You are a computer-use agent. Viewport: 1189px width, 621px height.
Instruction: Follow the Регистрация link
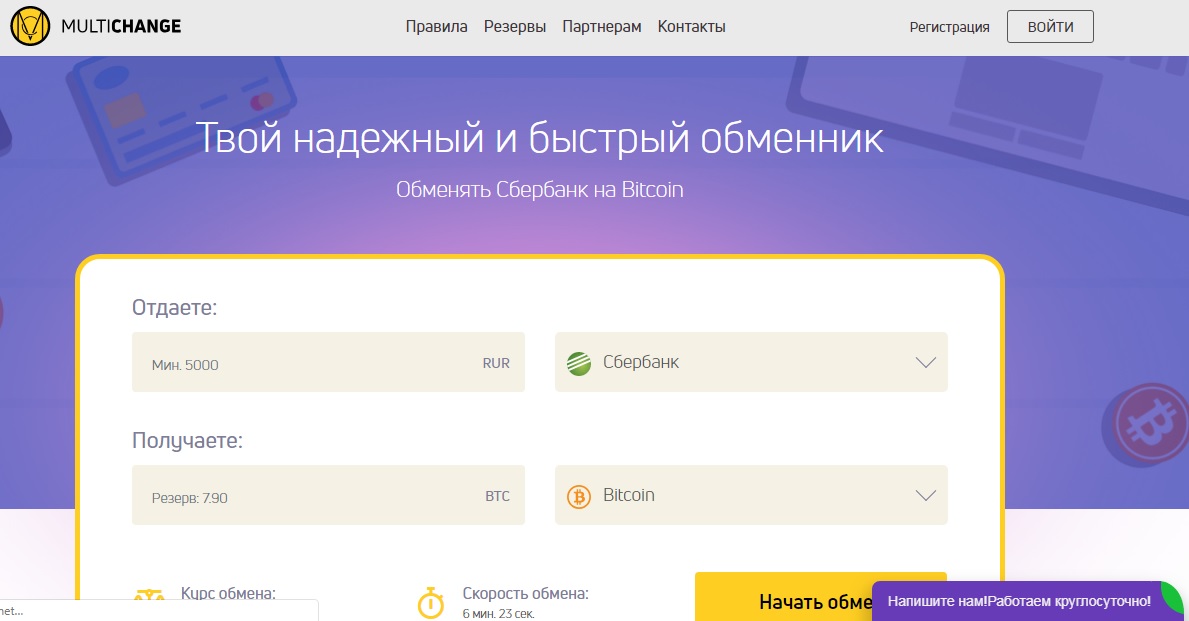[949, 27]
